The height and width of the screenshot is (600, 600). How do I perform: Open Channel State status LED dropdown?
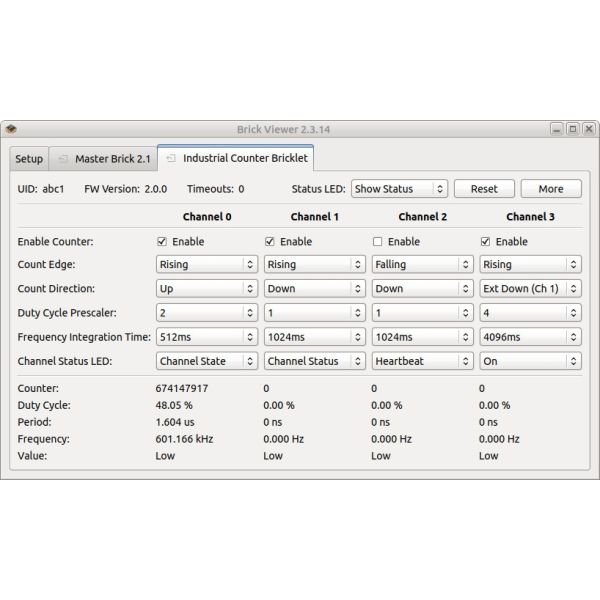click(207, 361)
